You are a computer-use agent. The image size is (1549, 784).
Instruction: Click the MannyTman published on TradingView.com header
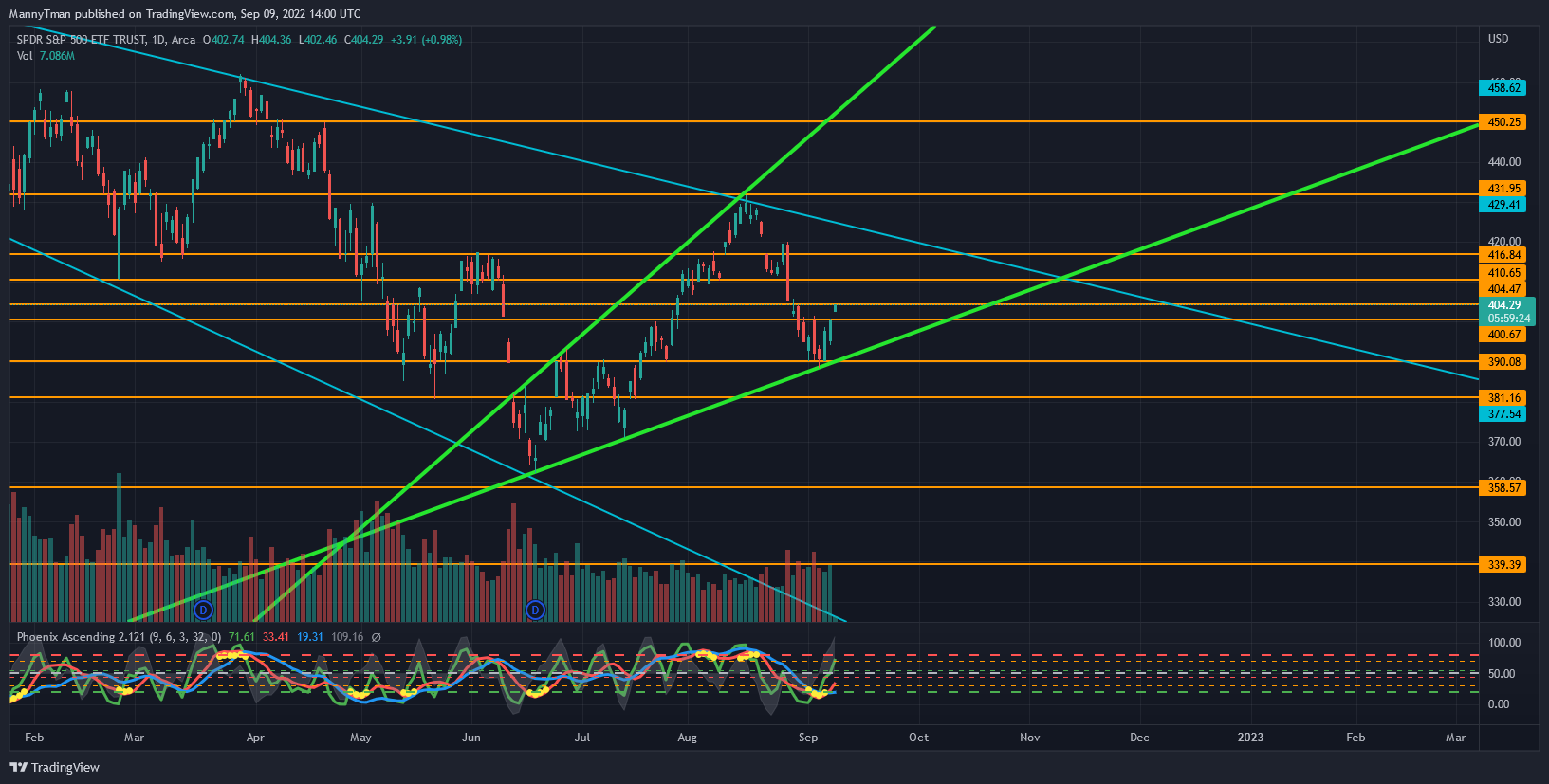point(184,14)
